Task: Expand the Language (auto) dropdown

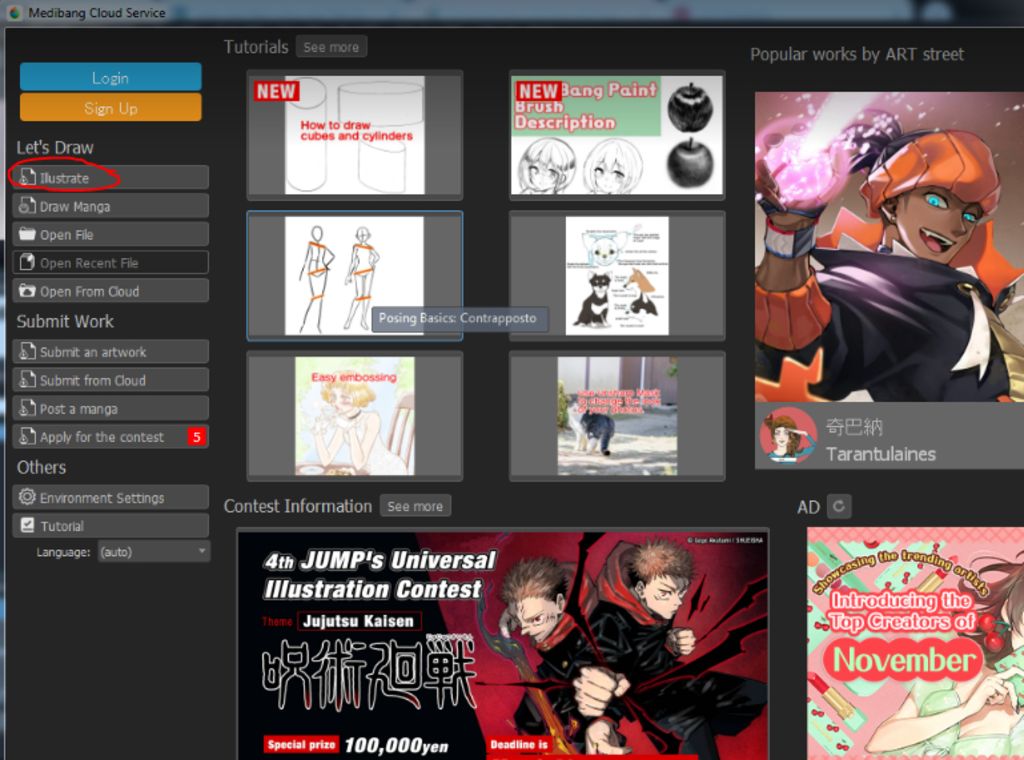Action: pos(154,552)
